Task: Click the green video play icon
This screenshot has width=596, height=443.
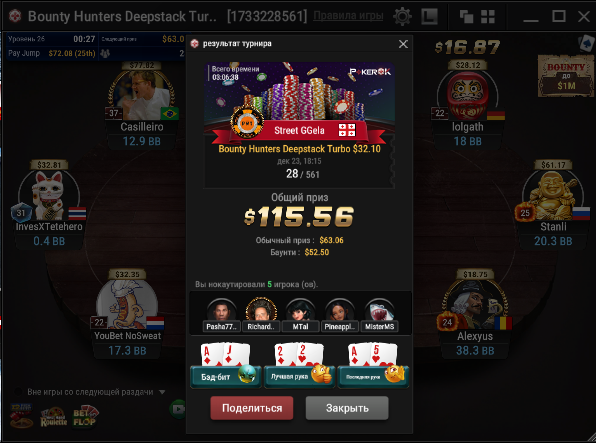Action: pos(178,409)
